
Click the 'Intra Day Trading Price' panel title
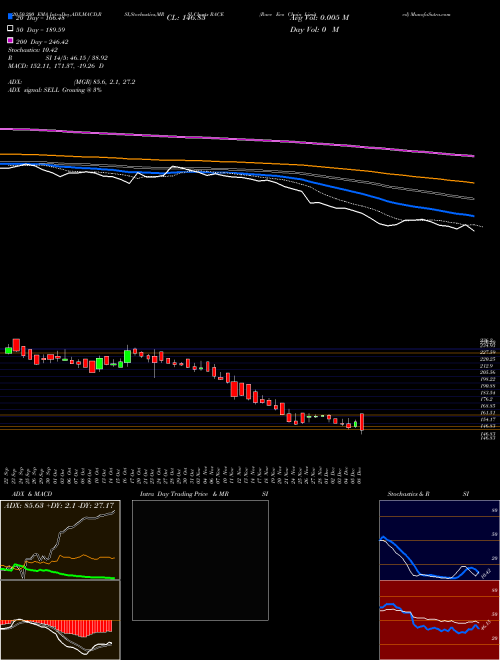pos(174,494)
